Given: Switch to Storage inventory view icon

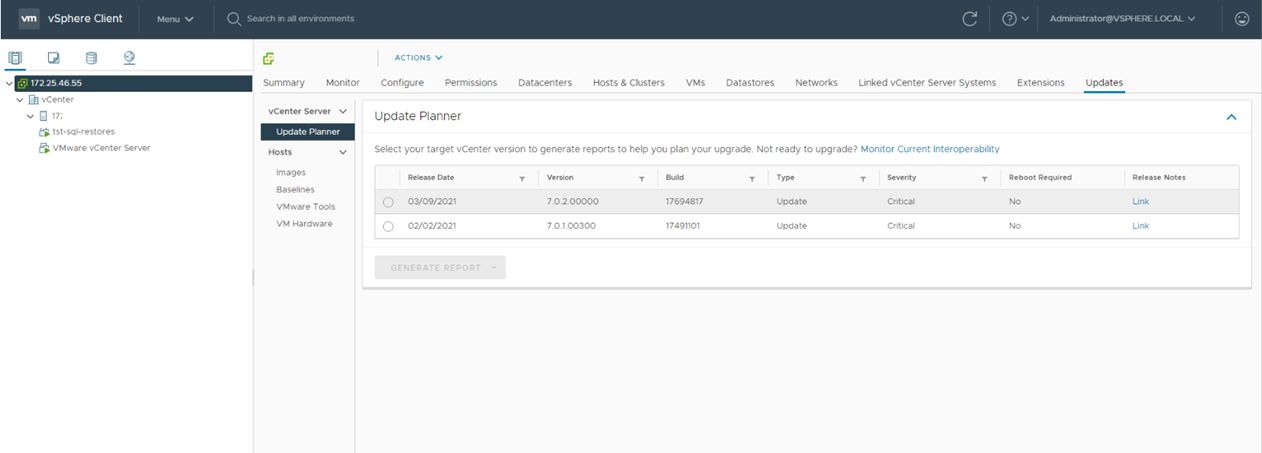Looking at the screenshot, I should click(91, 58).
